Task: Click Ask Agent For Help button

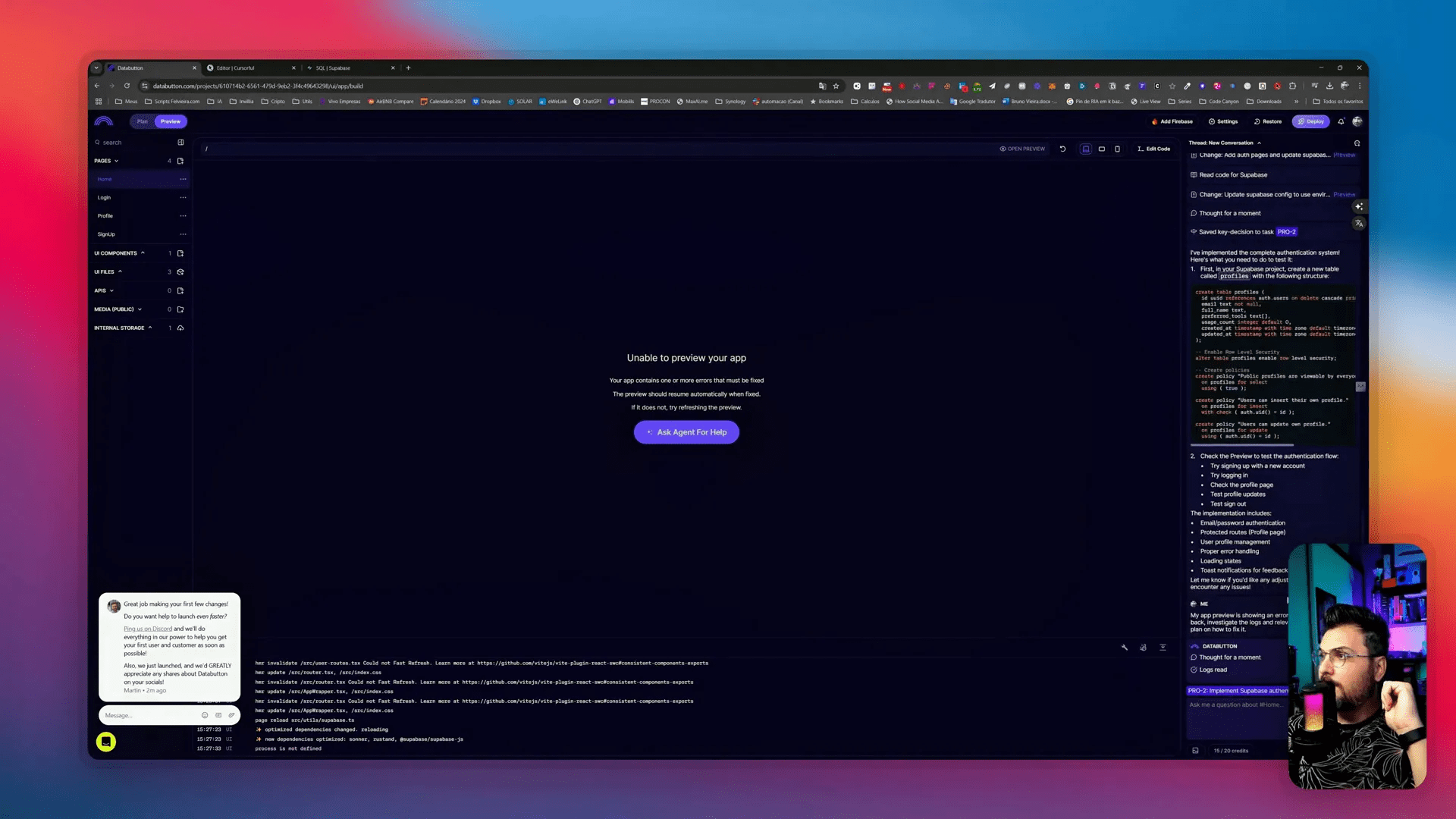Action: [x=686, y=432]
